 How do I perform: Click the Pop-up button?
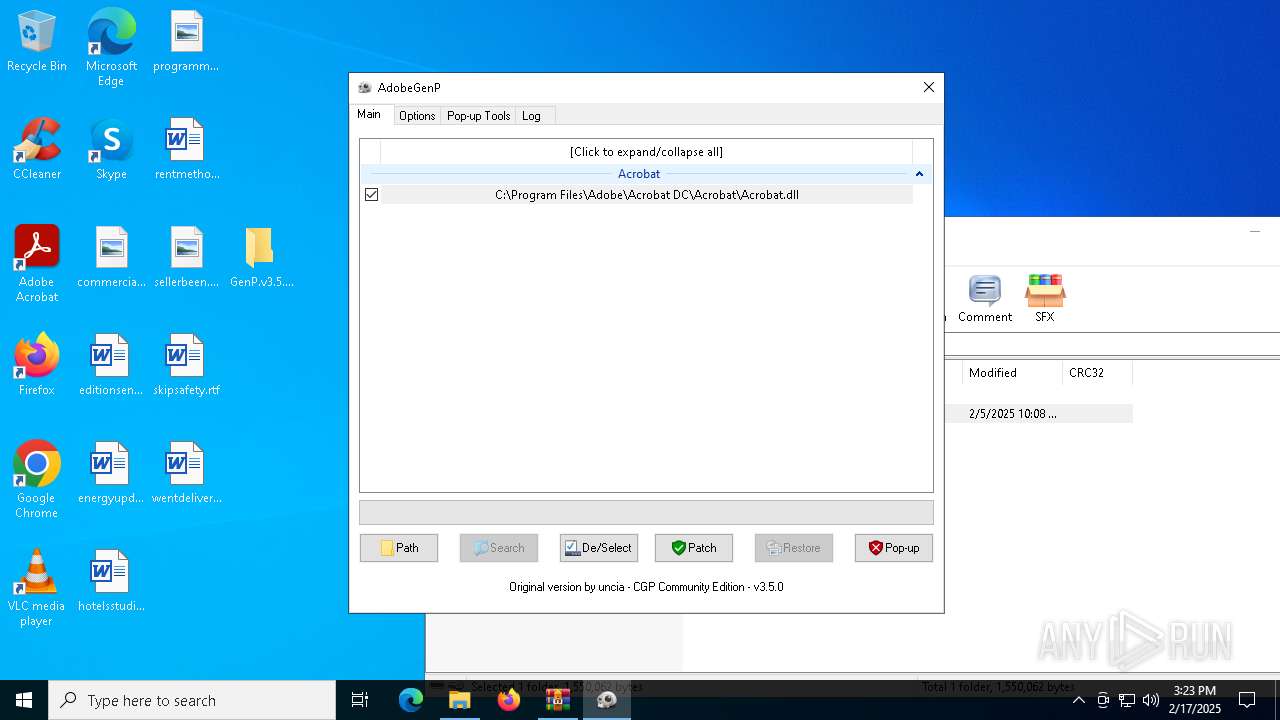(x=894, y=548)
